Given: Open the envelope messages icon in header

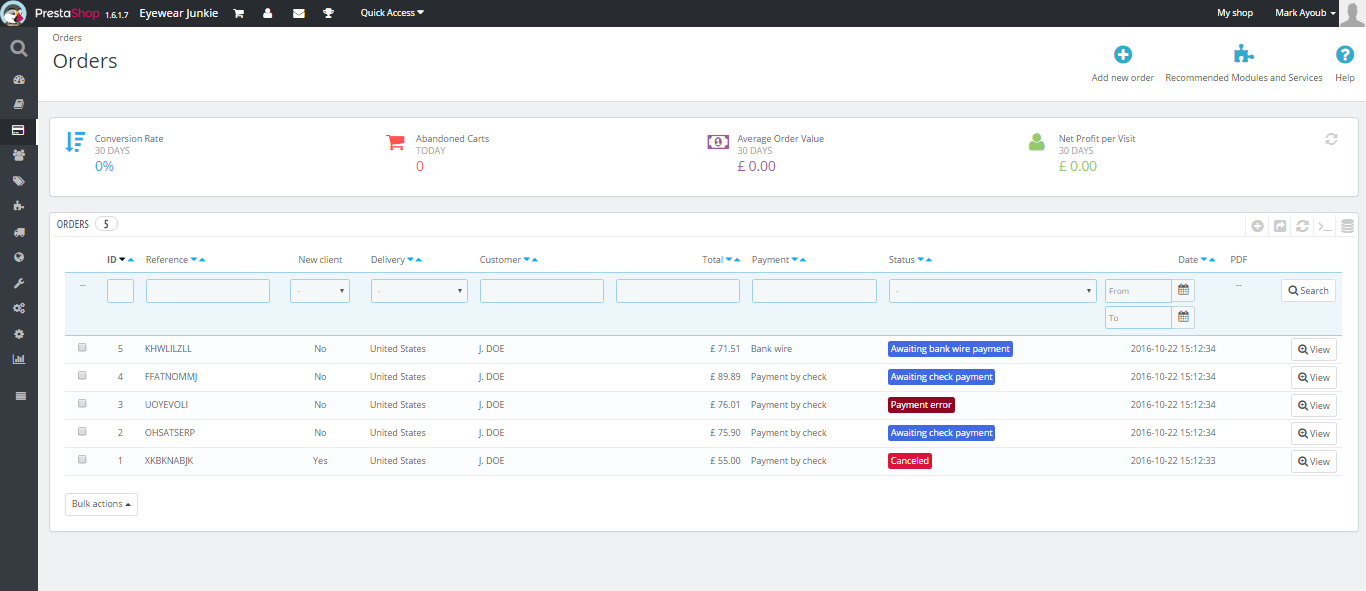Looking at the screenshot, I should pos(298,13).
